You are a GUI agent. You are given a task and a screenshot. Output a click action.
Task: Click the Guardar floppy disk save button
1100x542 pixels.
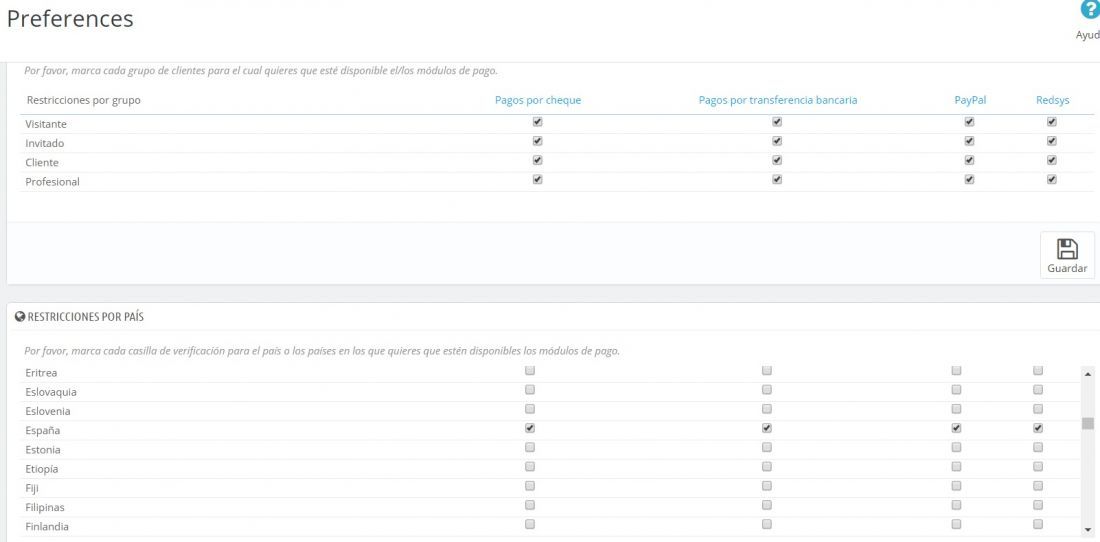pyautogui.click(x=1066, y=255)
